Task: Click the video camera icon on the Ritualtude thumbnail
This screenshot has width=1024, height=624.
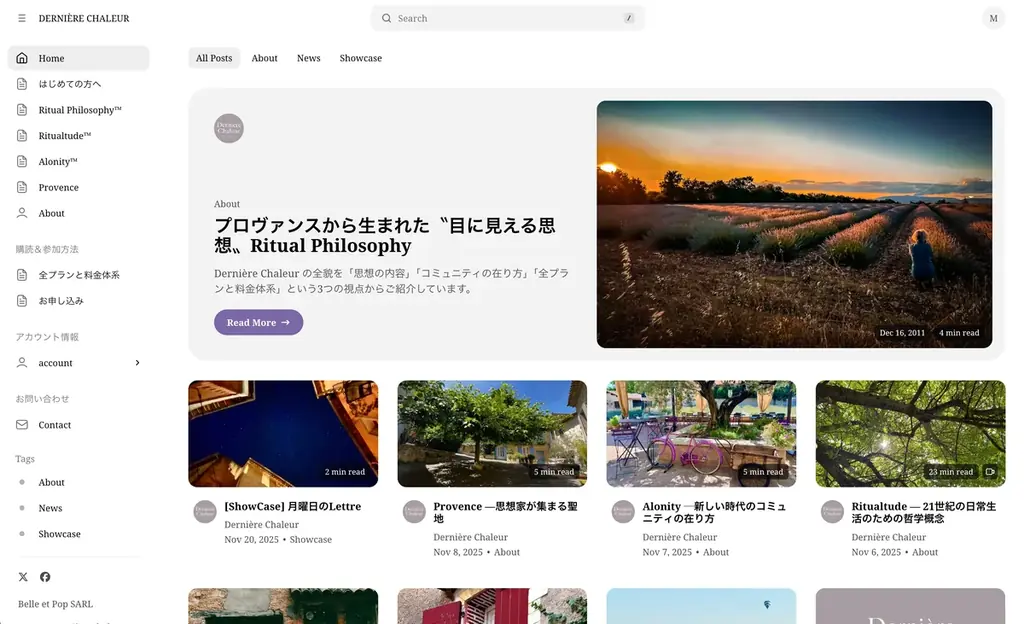Action: (x=988, y=471)
